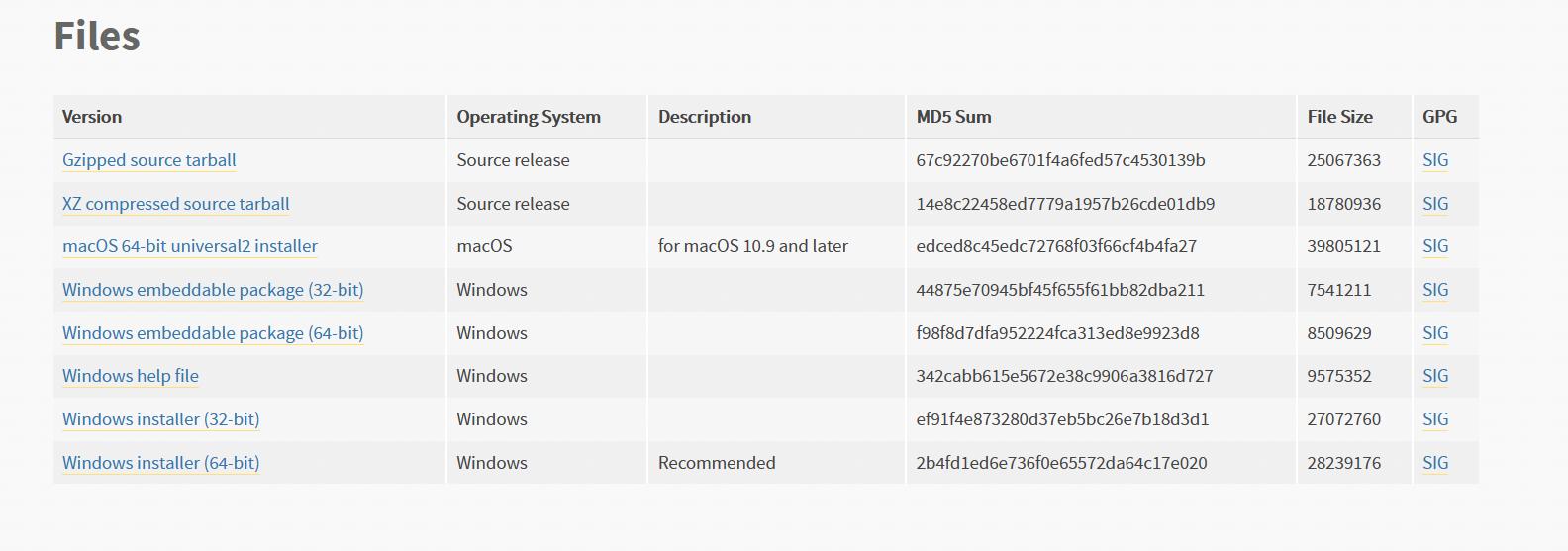Open the Gzipped source tarball link

point(148,160)
